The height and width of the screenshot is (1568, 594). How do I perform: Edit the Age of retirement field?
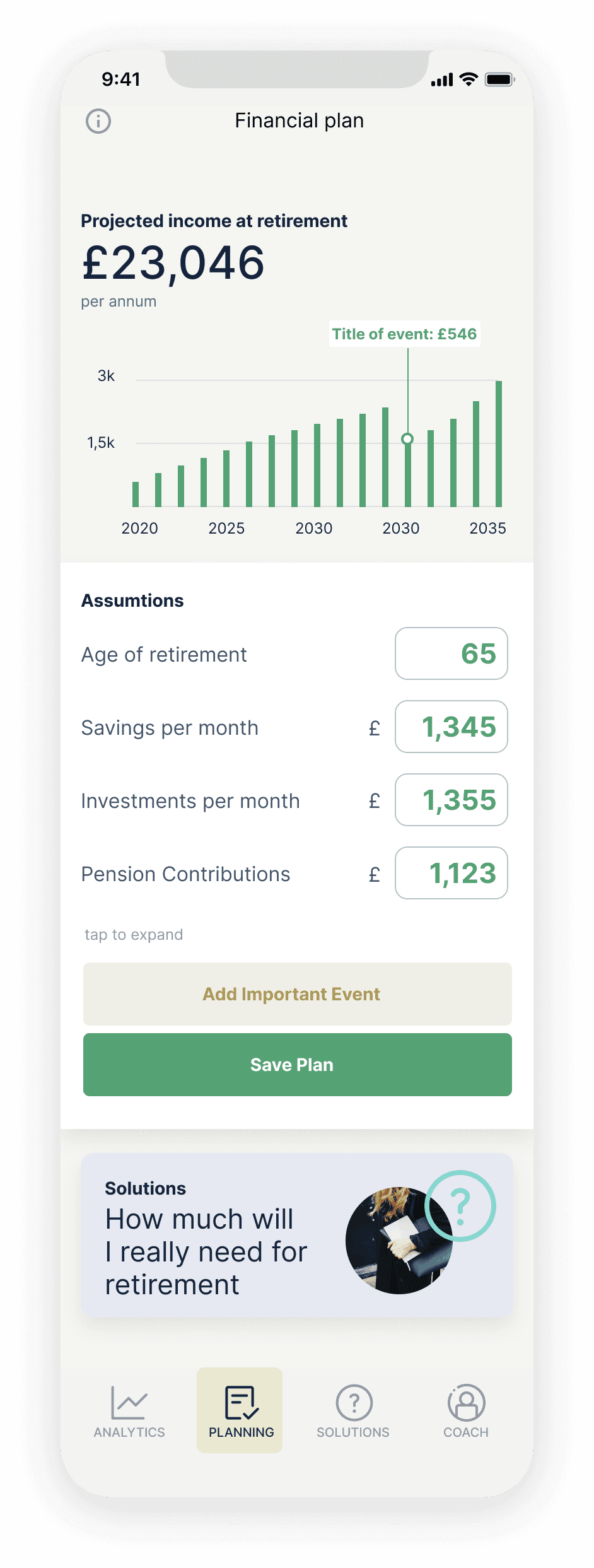[x=451, y=653]
